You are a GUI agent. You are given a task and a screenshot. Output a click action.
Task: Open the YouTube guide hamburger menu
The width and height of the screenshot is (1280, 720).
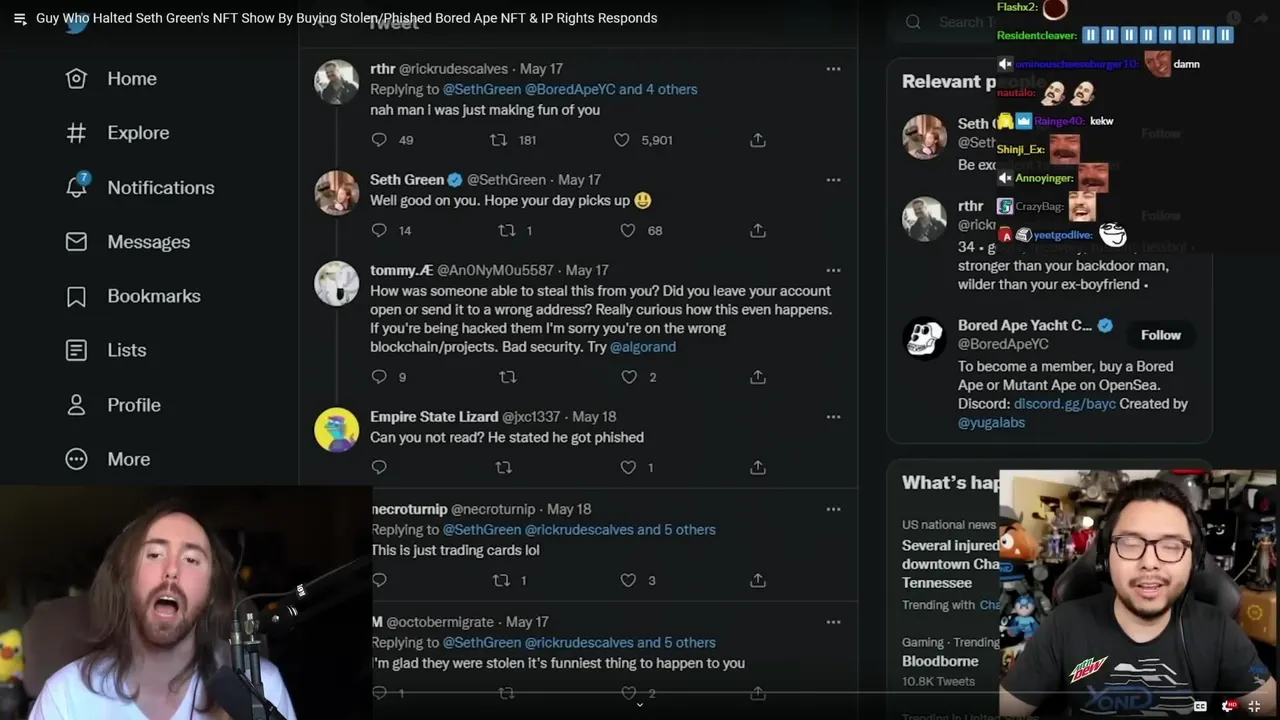20,18
